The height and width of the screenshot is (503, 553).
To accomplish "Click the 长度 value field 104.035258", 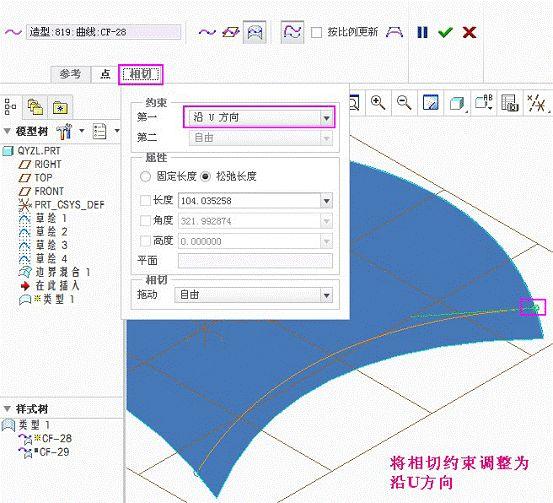I will pyautogui.click(x=249, y=201).
